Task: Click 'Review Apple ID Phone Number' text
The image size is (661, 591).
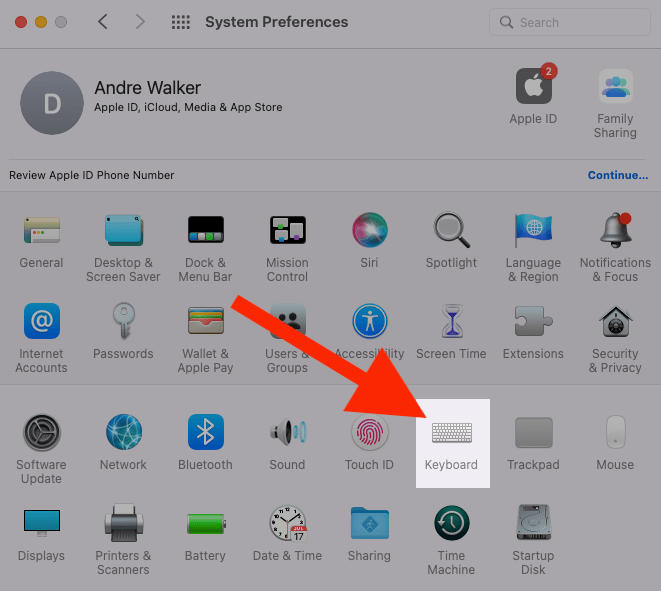Action: pos(91,175)
